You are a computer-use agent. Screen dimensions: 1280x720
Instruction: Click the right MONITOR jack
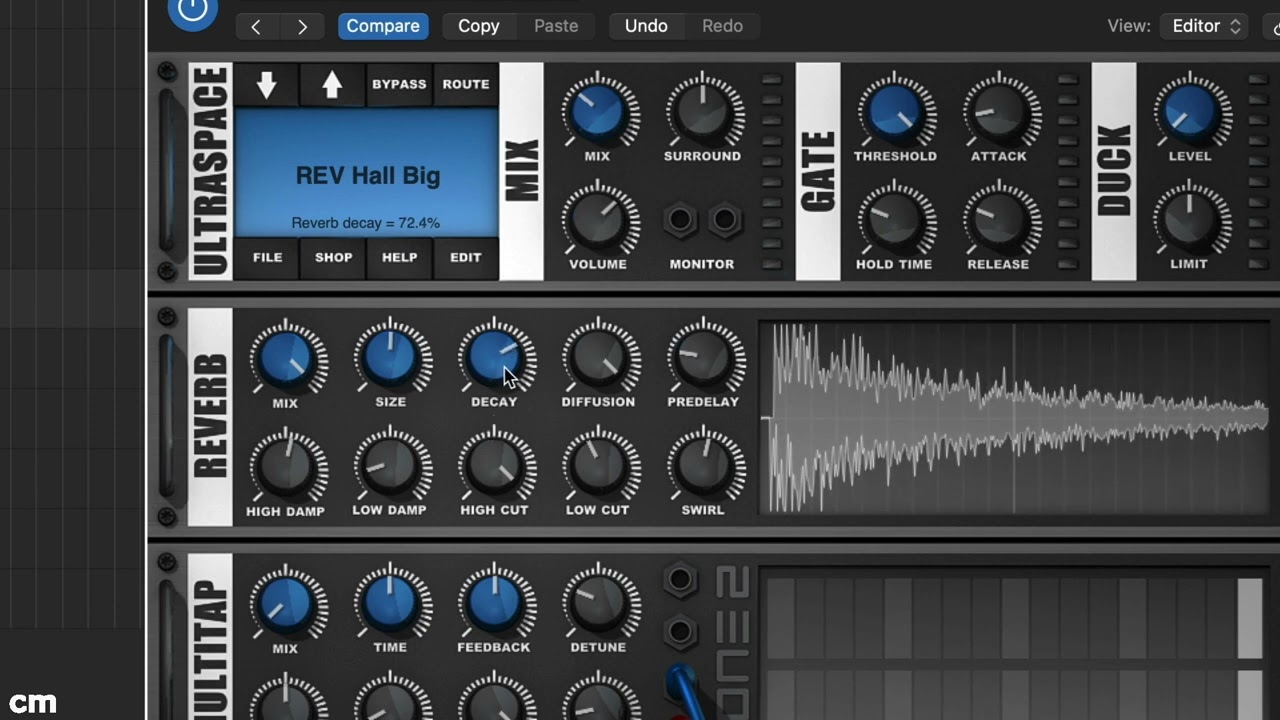tap(725, 220)
